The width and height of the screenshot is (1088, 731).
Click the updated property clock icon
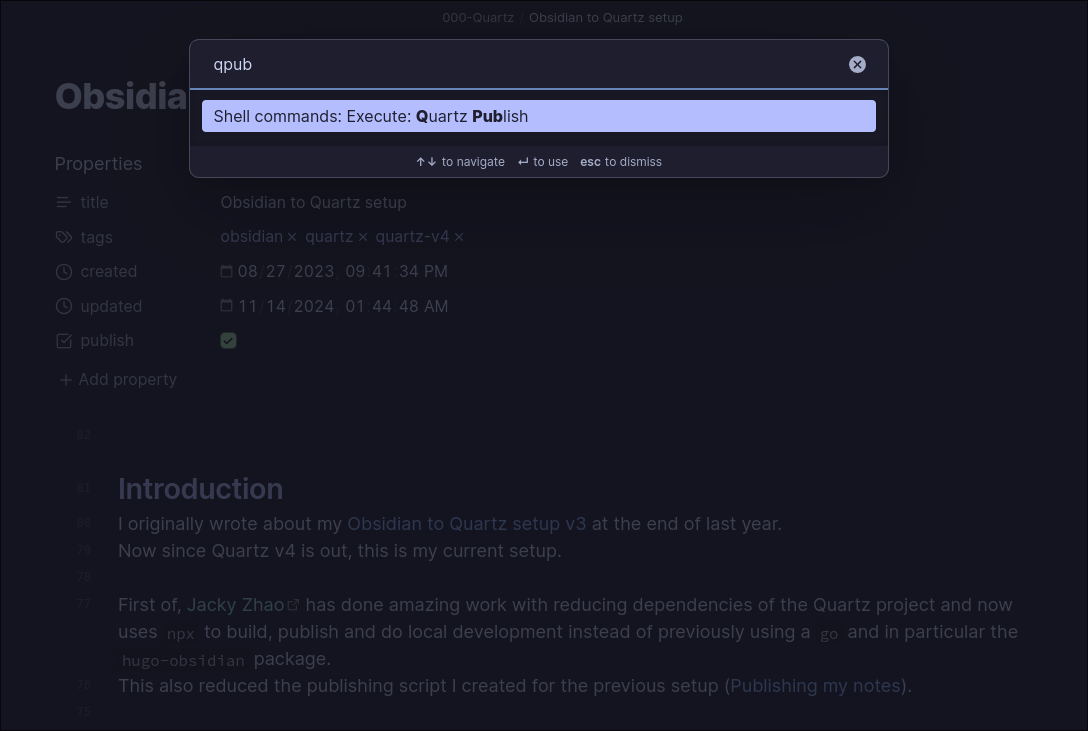64,306
